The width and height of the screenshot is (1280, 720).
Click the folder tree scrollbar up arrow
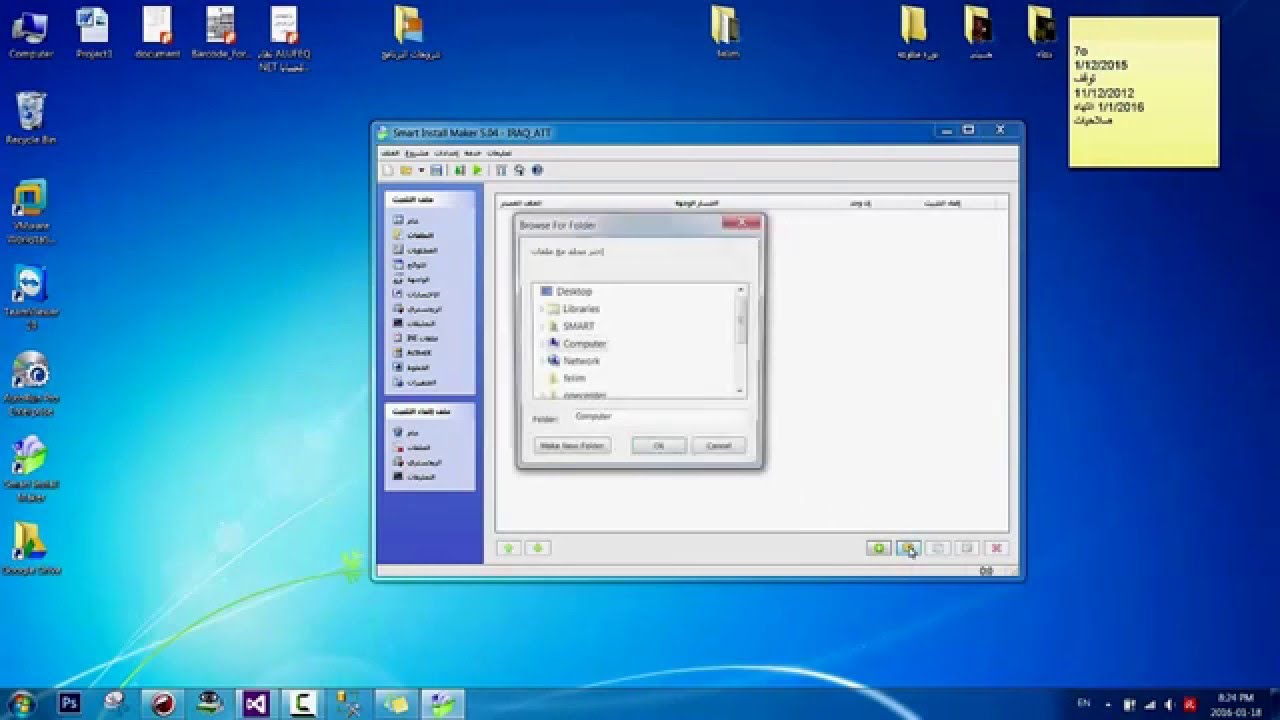[742, 290]
